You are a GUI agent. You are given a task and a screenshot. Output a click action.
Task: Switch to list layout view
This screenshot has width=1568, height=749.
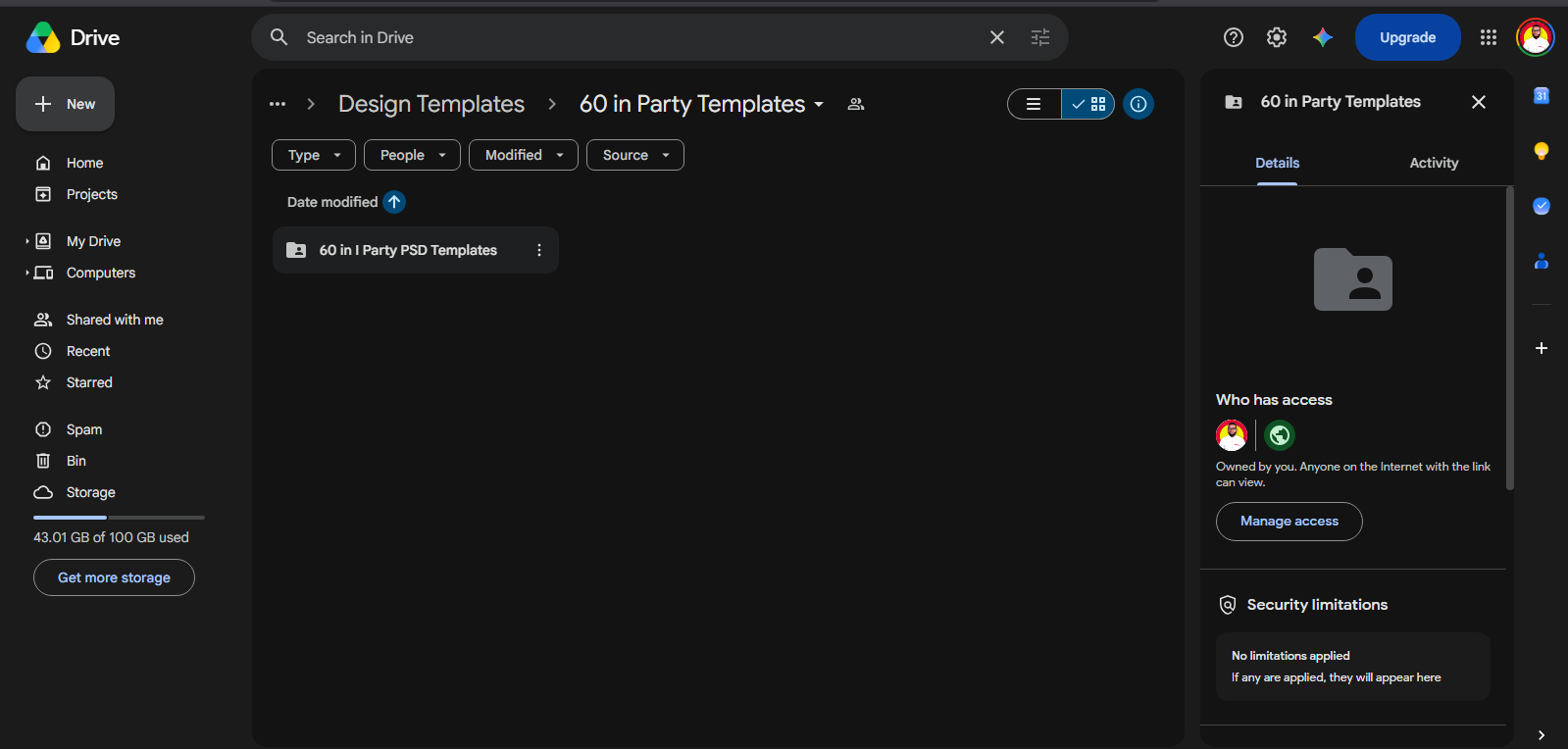pyautogui.click(x=1035, y=104)
